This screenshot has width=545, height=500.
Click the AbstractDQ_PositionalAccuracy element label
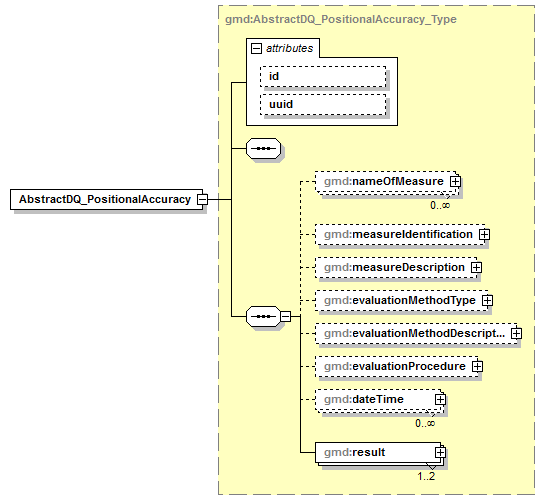coord(105,199)
